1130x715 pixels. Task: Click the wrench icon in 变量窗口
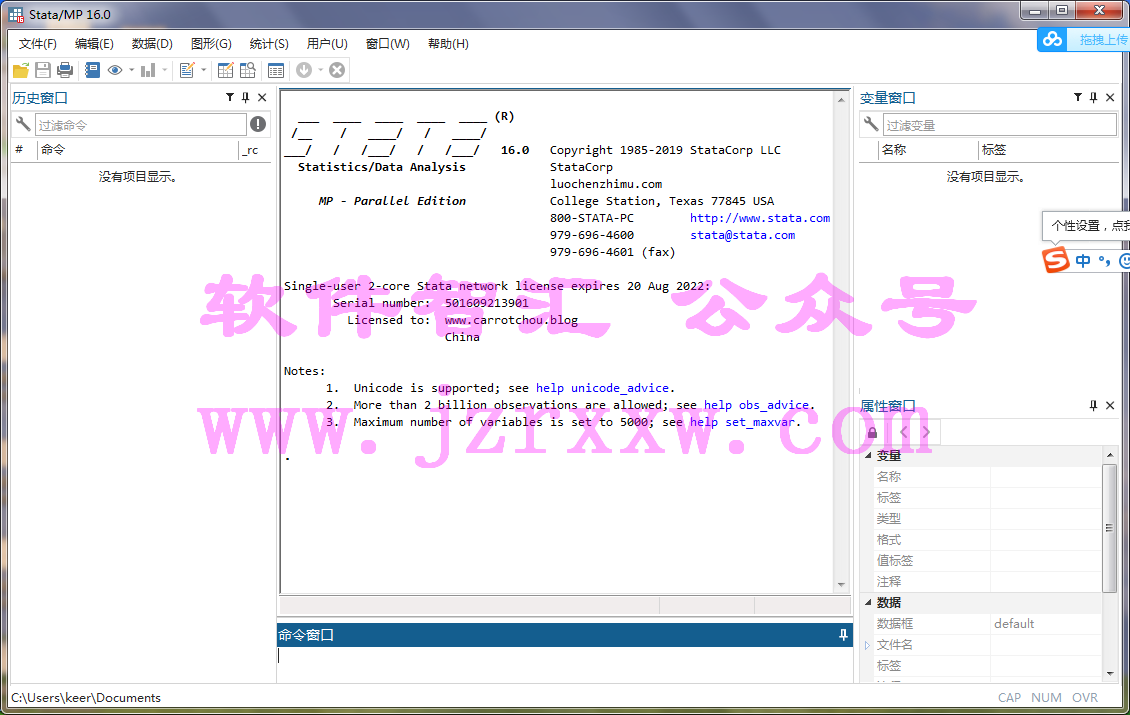871,124
